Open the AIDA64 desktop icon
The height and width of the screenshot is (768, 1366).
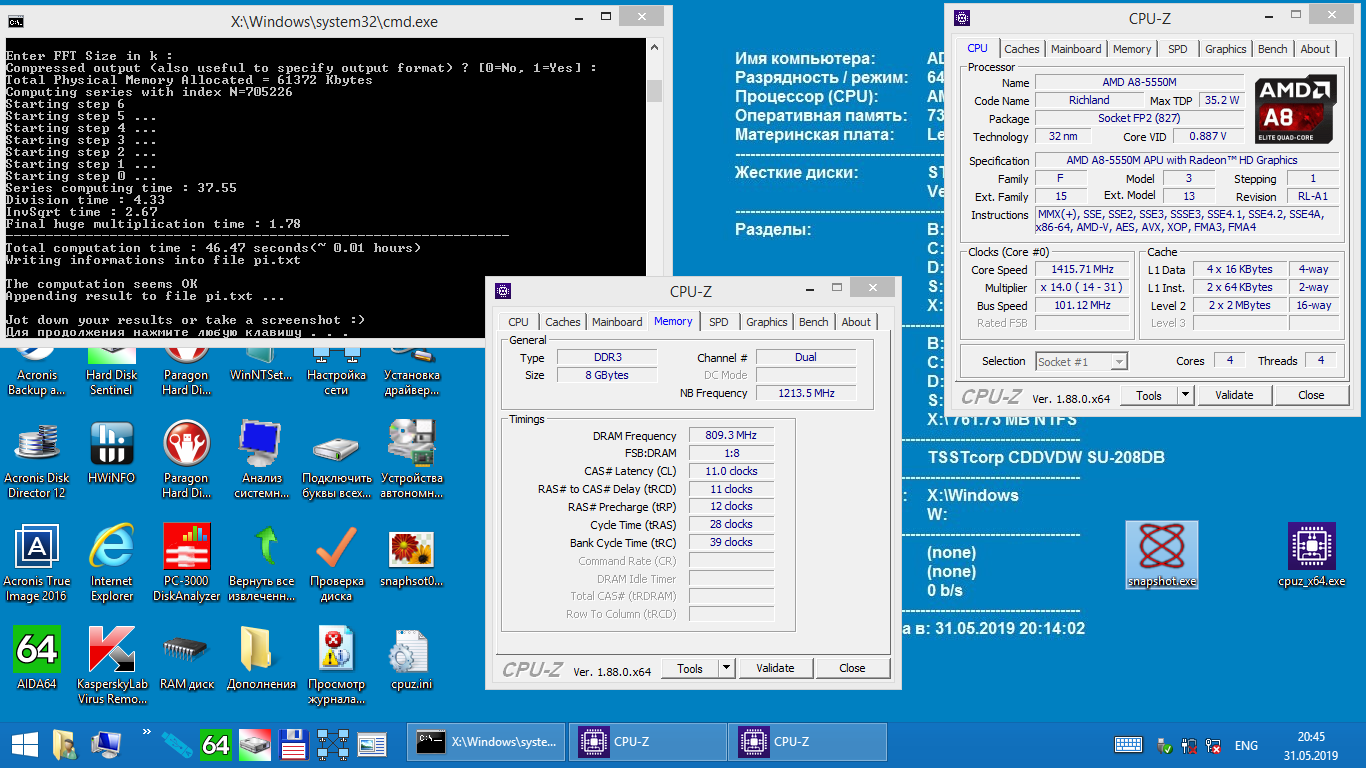37,657
